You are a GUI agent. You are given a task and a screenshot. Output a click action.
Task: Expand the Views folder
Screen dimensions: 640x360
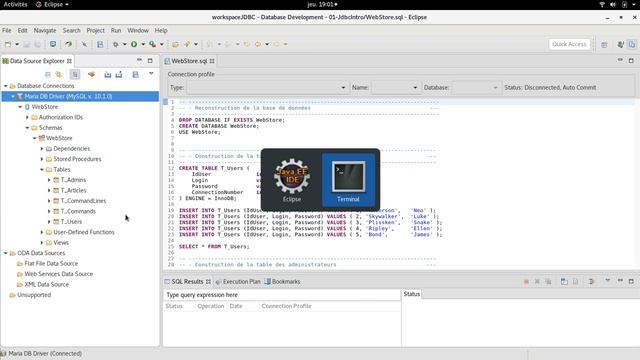tap(42, 243)
